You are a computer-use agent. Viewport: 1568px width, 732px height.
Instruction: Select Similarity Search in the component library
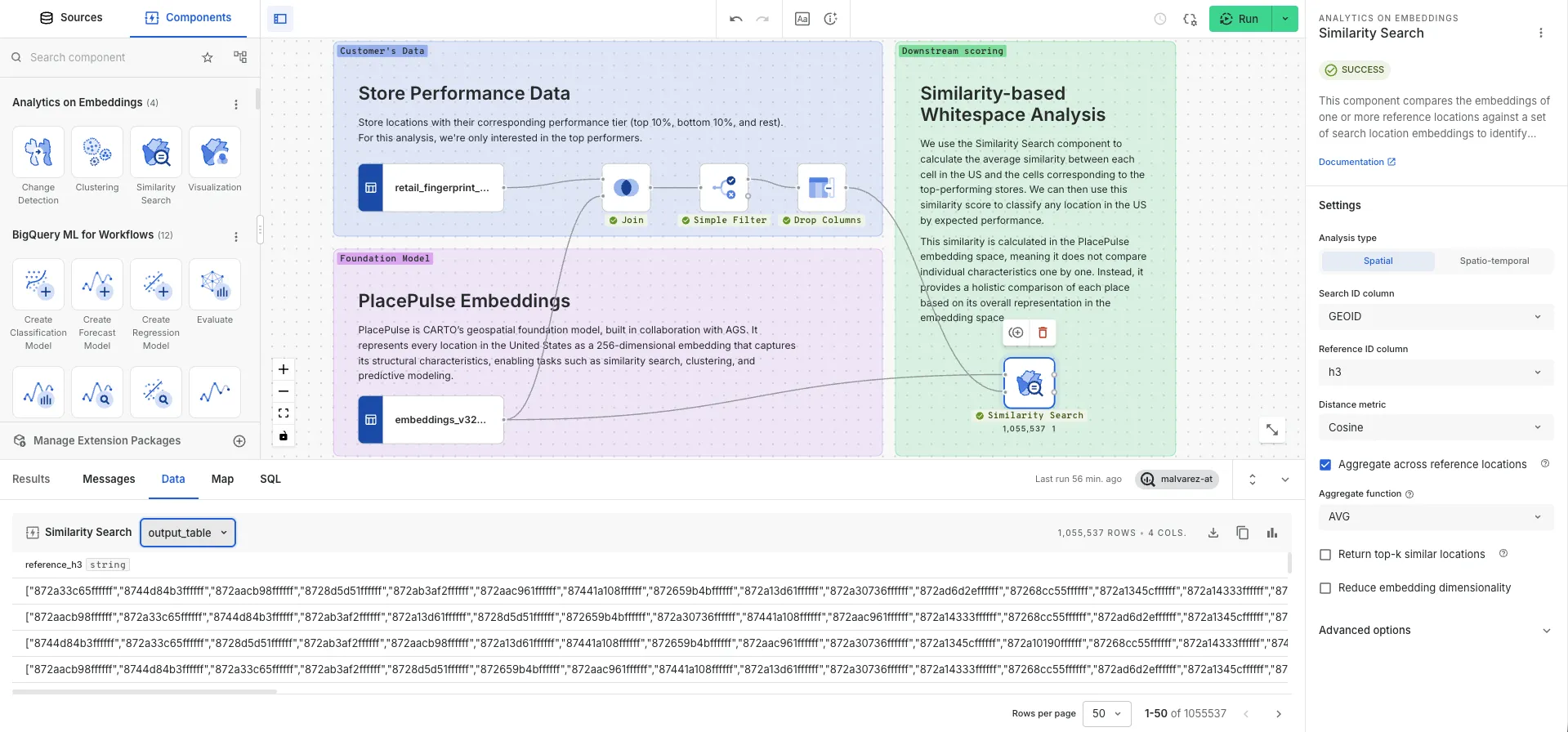[156, 152]
